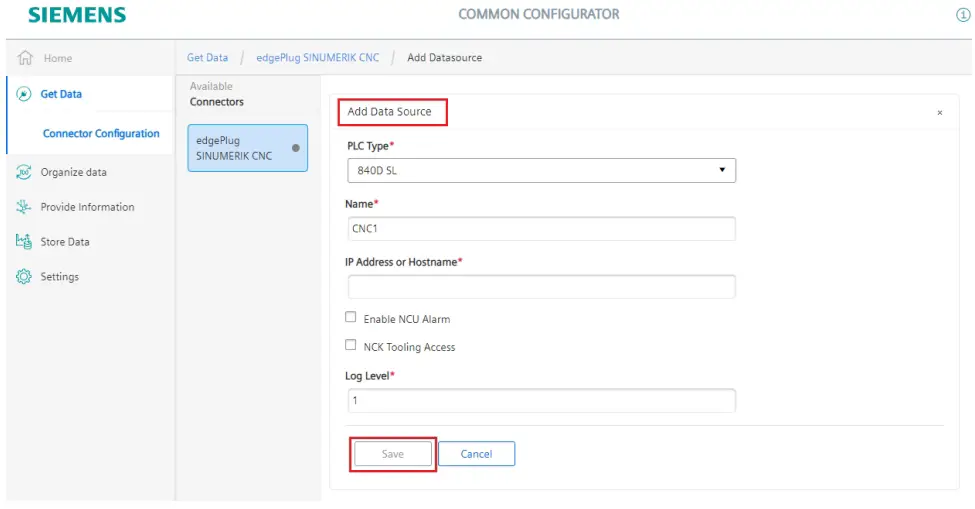Click the Organize data icon
This screenshot has width=975, height=509.
24,172
